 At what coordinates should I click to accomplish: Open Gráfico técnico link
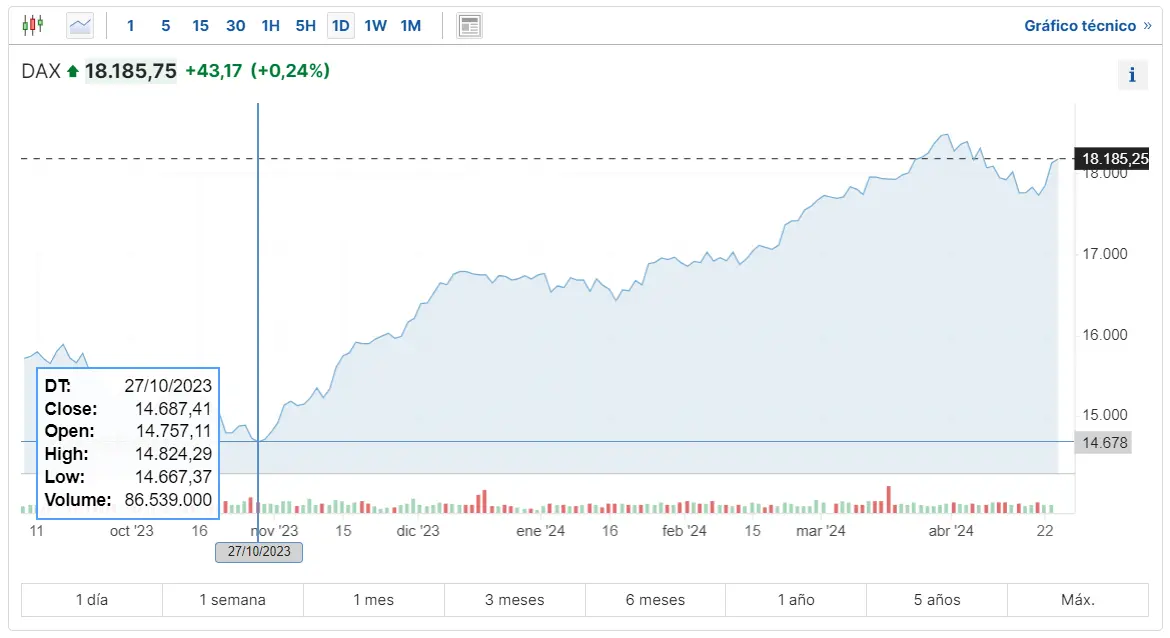click(1082, 25)
